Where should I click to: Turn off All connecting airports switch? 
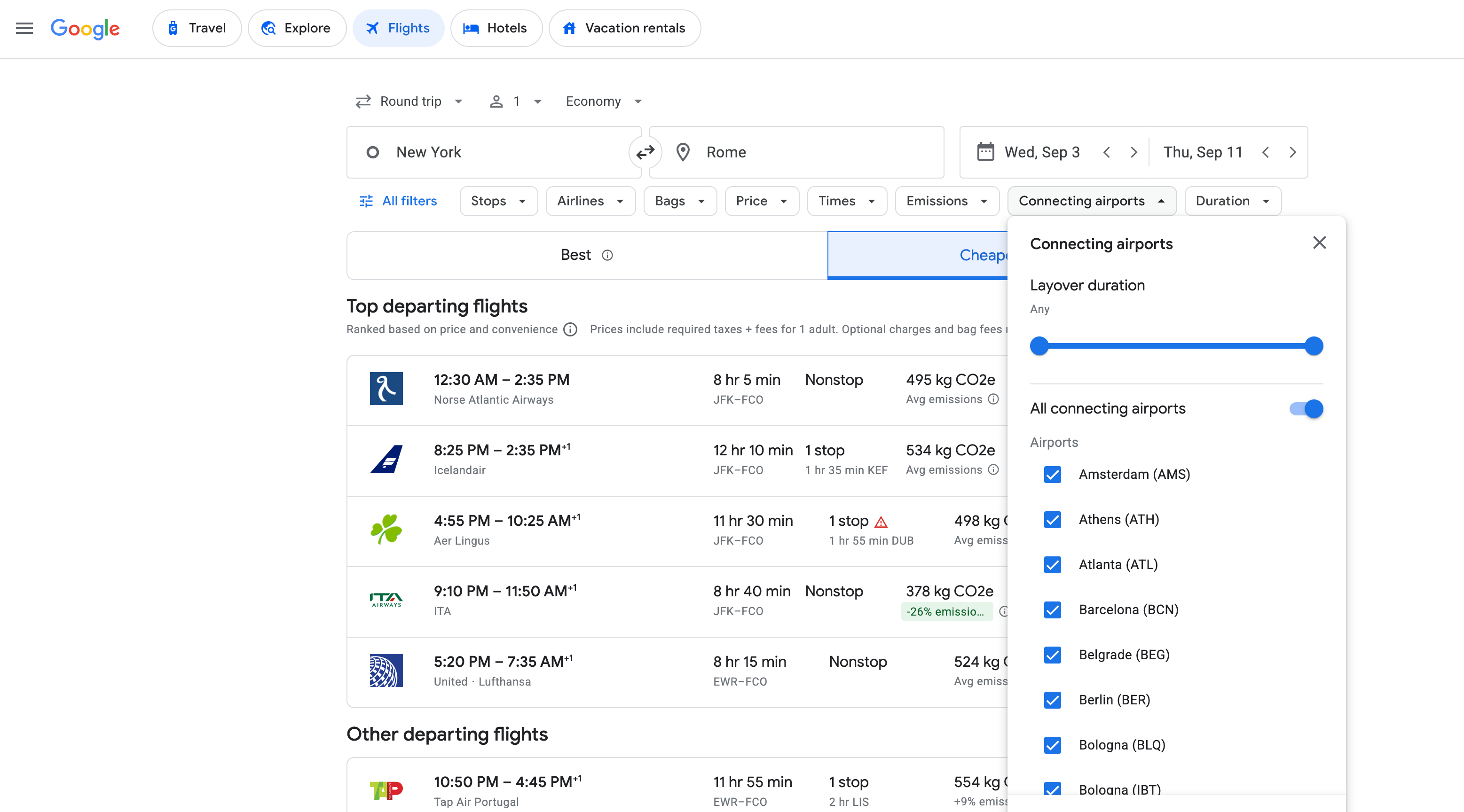tap(1306, 408)
